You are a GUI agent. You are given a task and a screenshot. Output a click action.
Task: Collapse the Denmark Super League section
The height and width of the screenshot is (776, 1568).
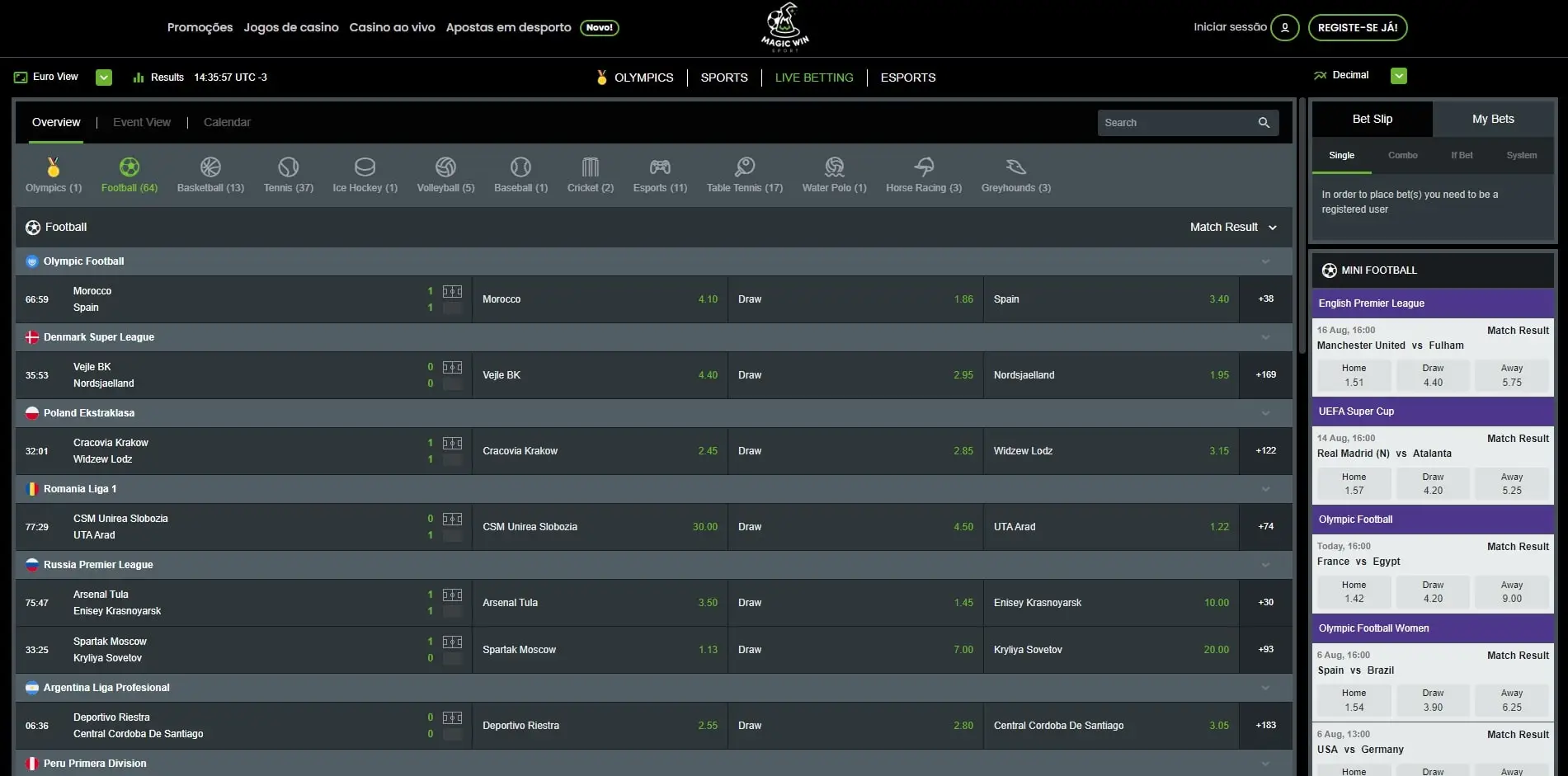pos(1265,336)
